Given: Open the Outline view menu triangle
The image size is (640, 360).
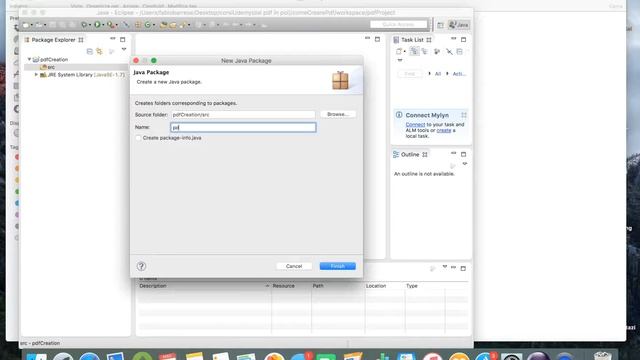Looking at the screenshot, I should (464, 164).
